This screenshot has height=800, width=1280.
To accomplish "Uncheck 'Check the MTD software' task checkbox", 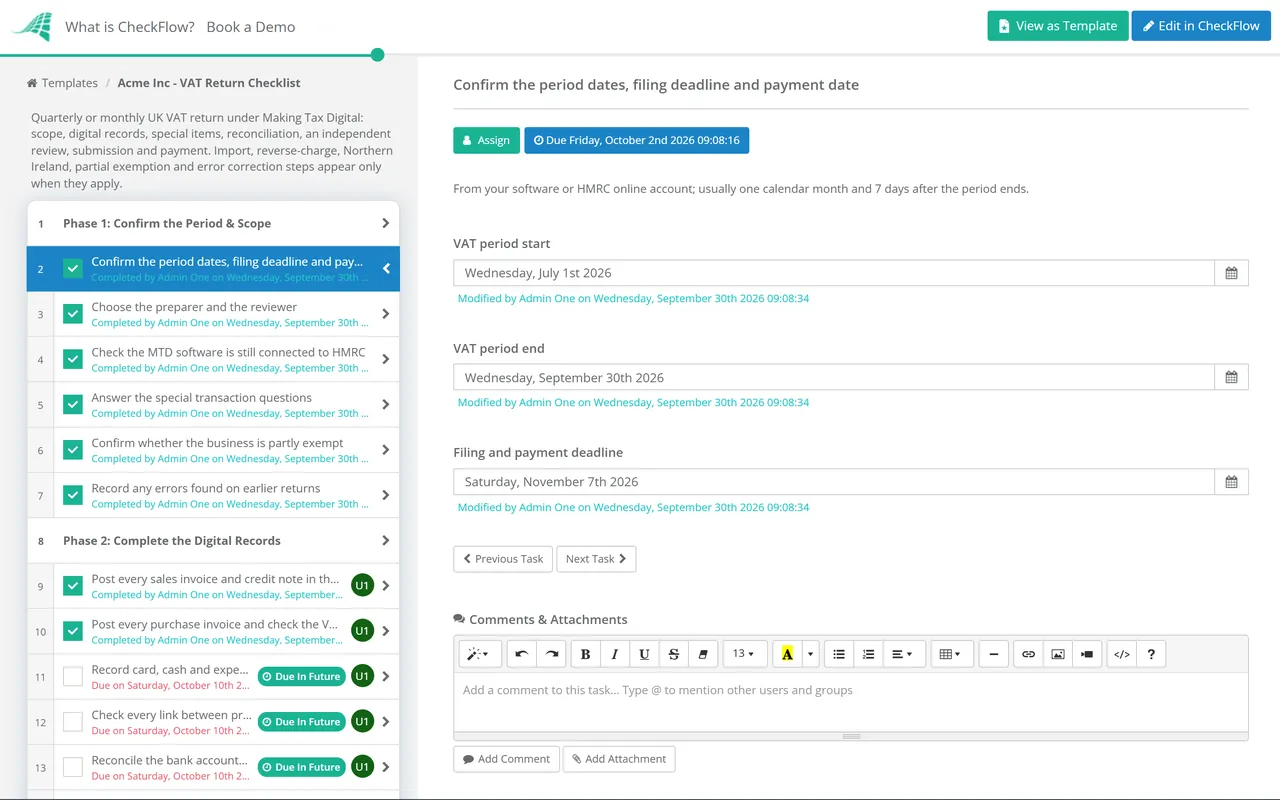I will tap(73, 359).
